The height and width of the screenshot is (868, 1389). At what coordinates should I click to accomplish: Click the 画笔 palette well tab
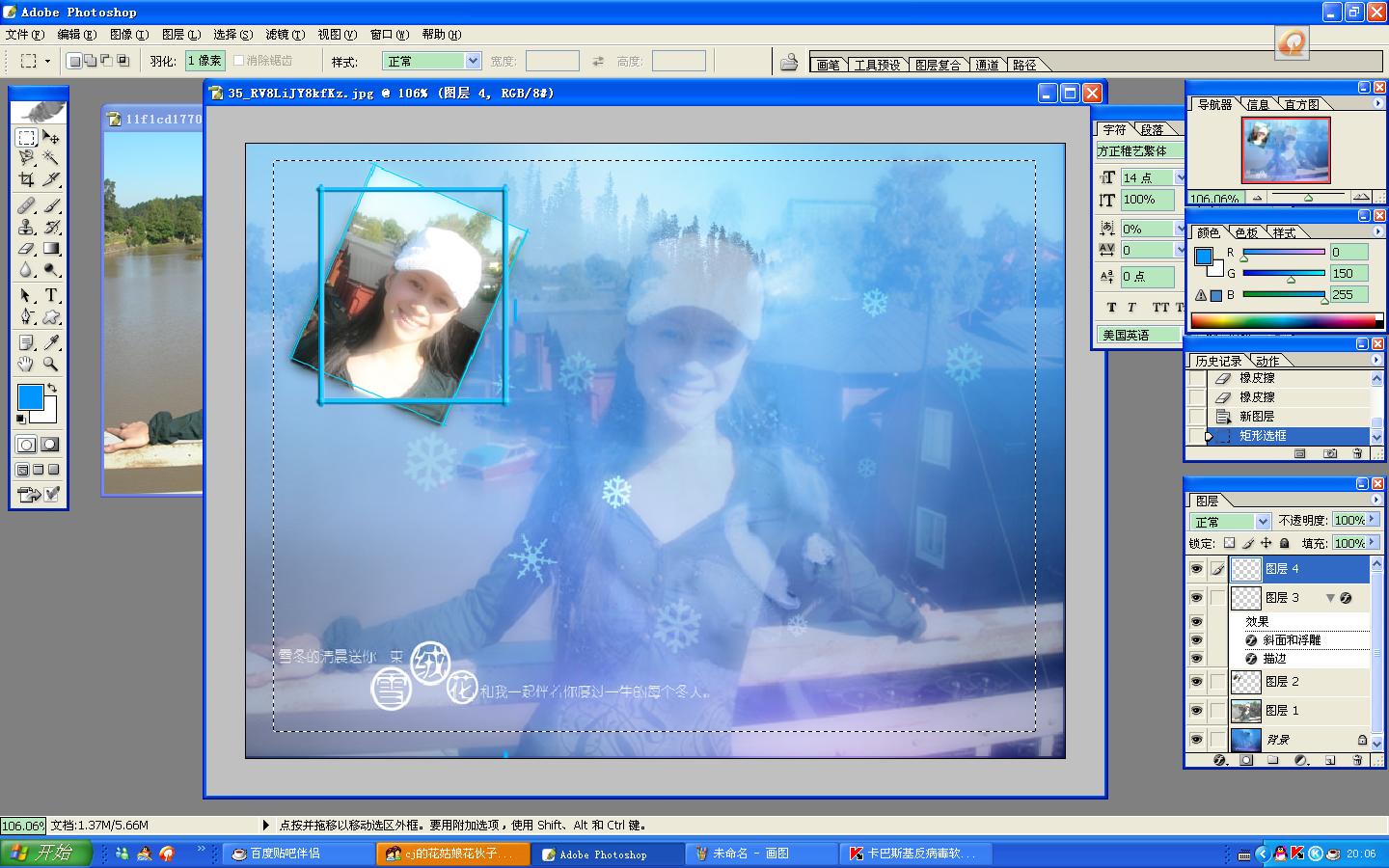[x=829, y=65]
